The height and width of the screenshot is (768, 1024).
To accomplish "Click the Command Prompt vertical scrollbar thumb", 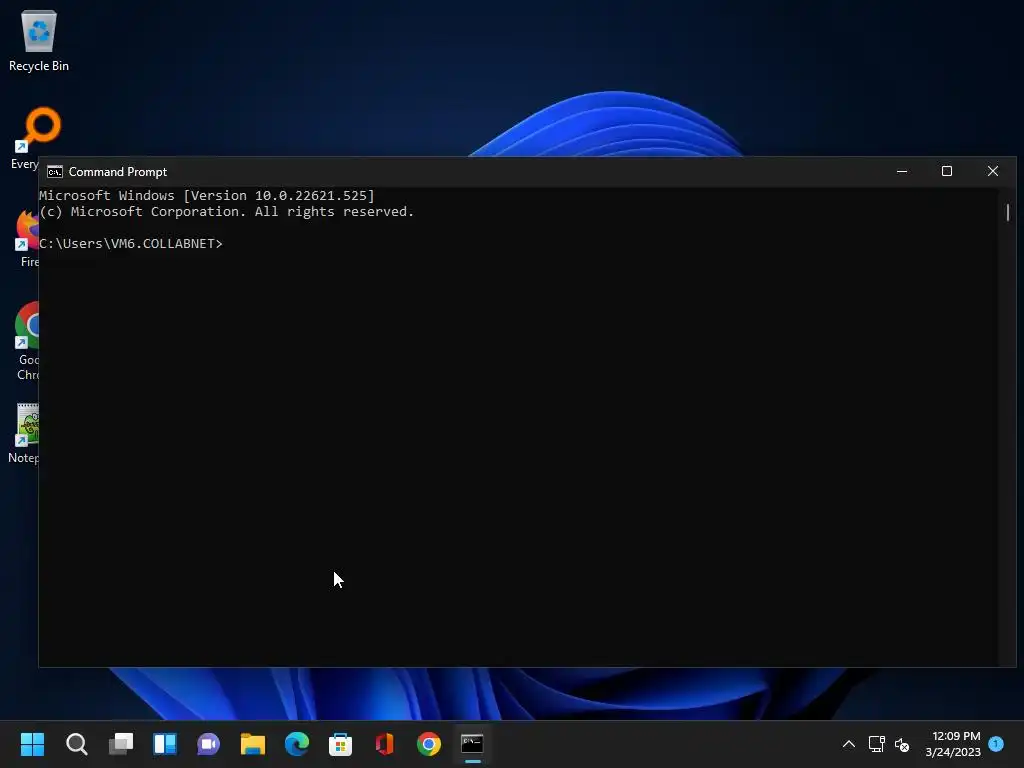I will (1008, 212).
